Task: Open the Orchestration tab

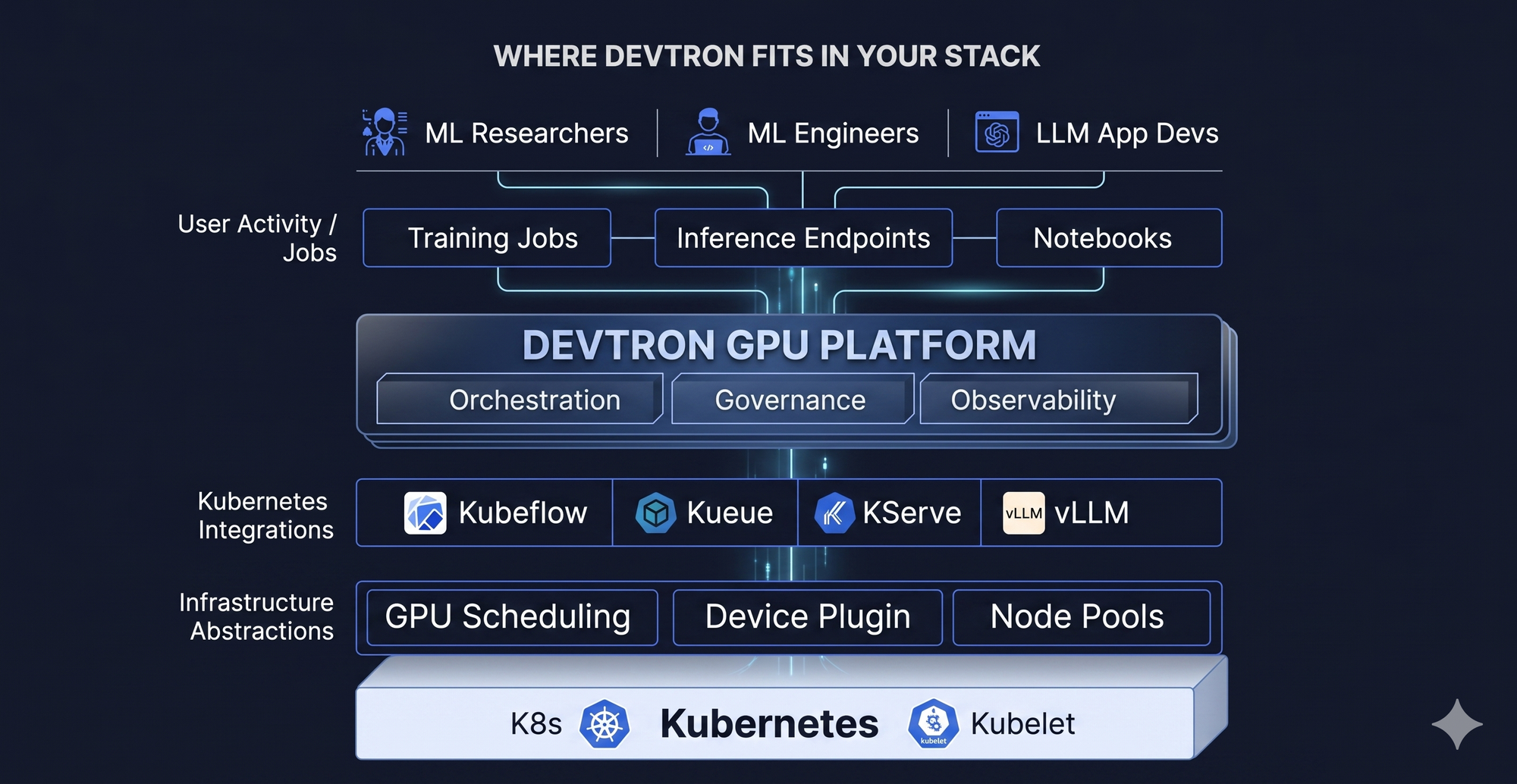Action: 520,399
